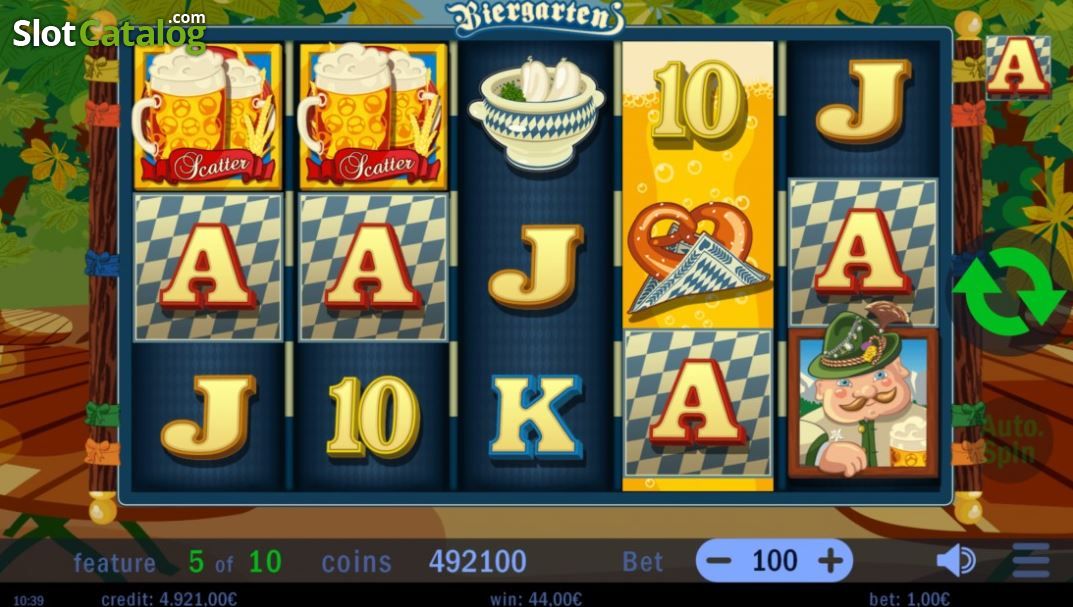This screenshot has height=607, width=1073.
Task: Click the coins amount 492100
Action: click(x=478, y=562)
